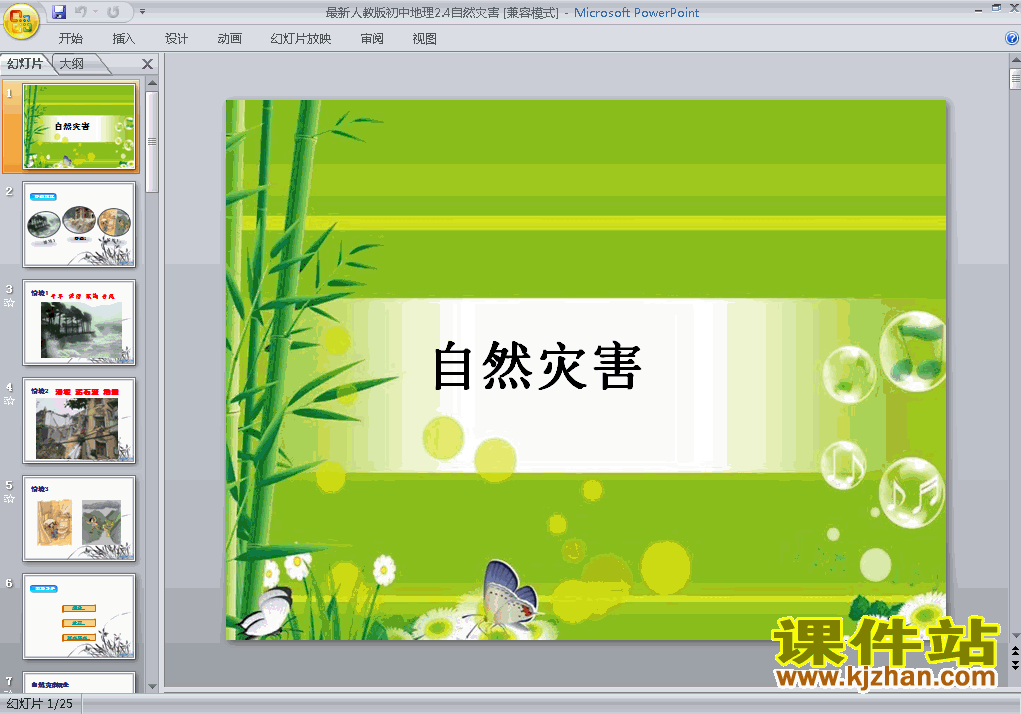Screen dimensions: 1021x714
Task: Click animation star icon beside slide 5
Action: click(9, 499)
